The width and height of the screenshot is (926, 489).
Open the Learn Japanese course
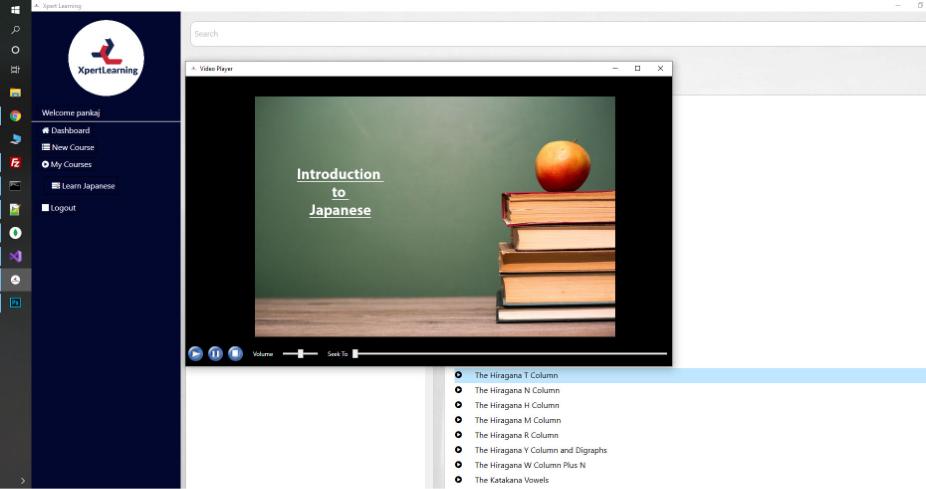tap(88, 186)
